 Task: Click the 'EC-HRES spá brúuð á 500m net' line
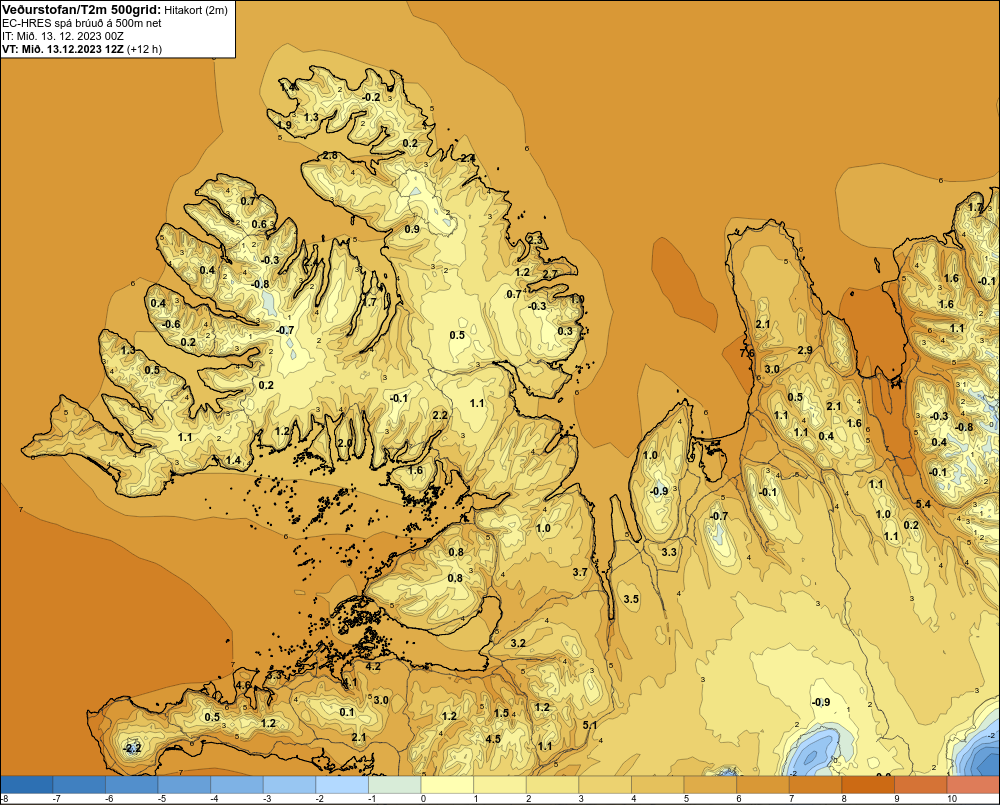tap(82, 23)
